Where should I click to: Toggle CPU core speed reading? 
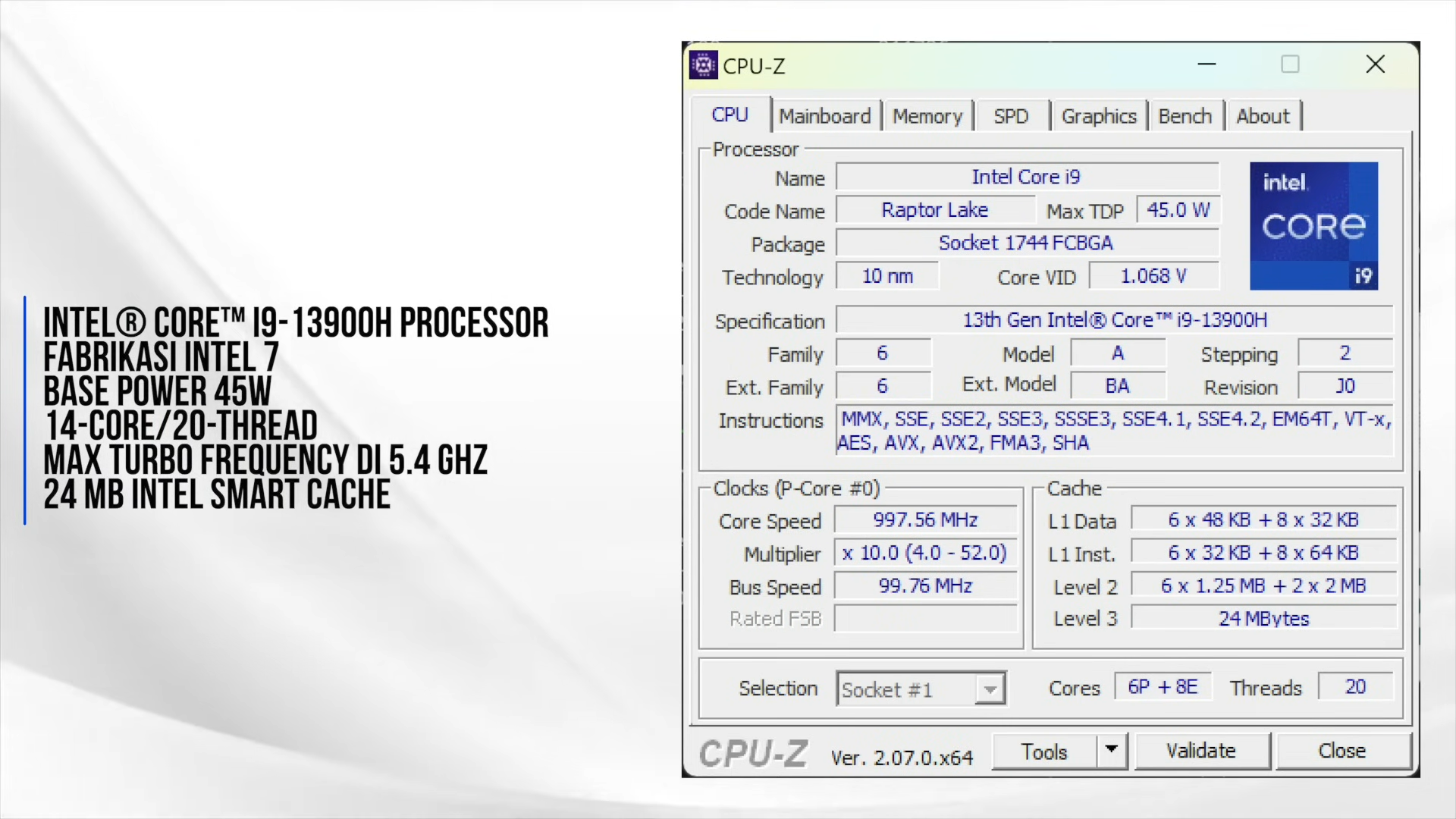tap(923, 519)
